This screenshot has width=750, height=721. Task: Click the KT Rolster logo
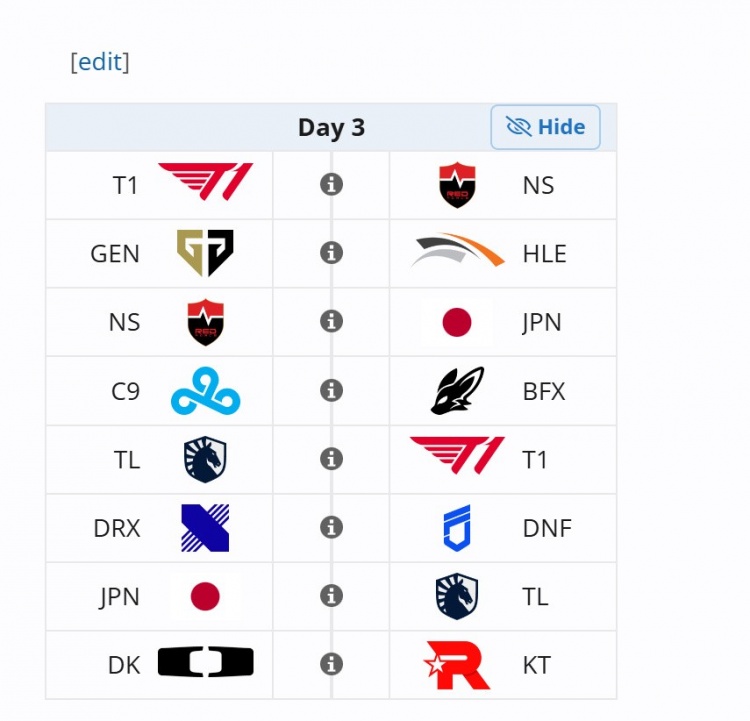click(x=457, y=664)
